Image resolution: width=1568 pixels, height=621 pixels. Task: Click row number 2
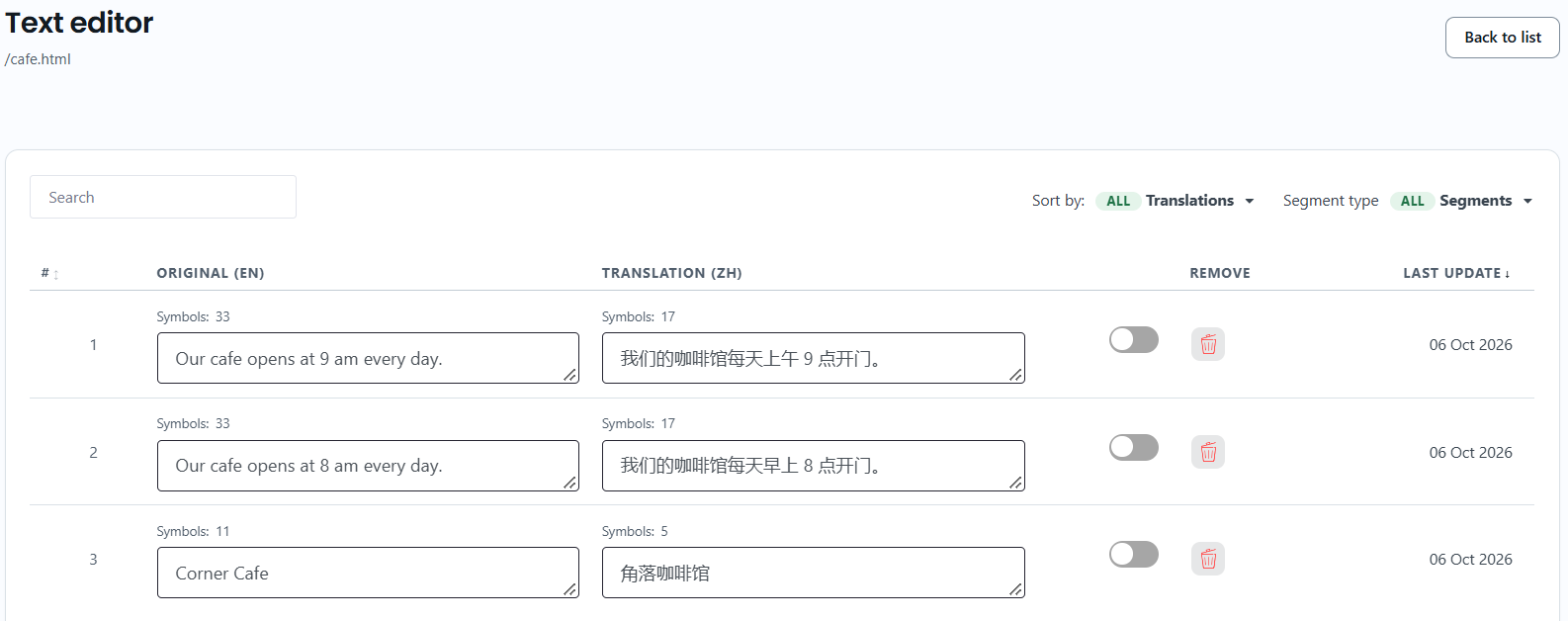93,452
